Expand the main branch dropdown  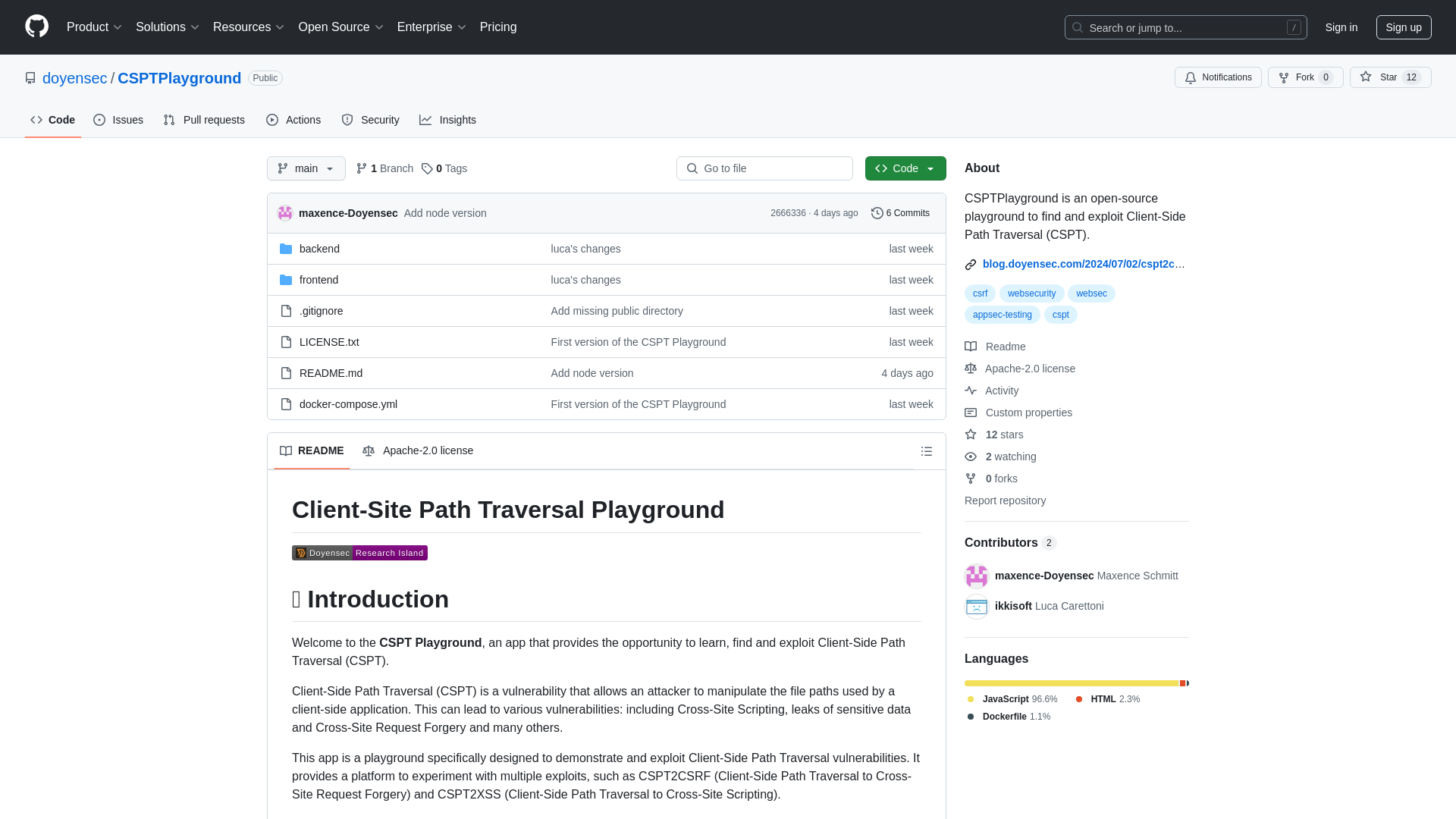pos(306,168)
